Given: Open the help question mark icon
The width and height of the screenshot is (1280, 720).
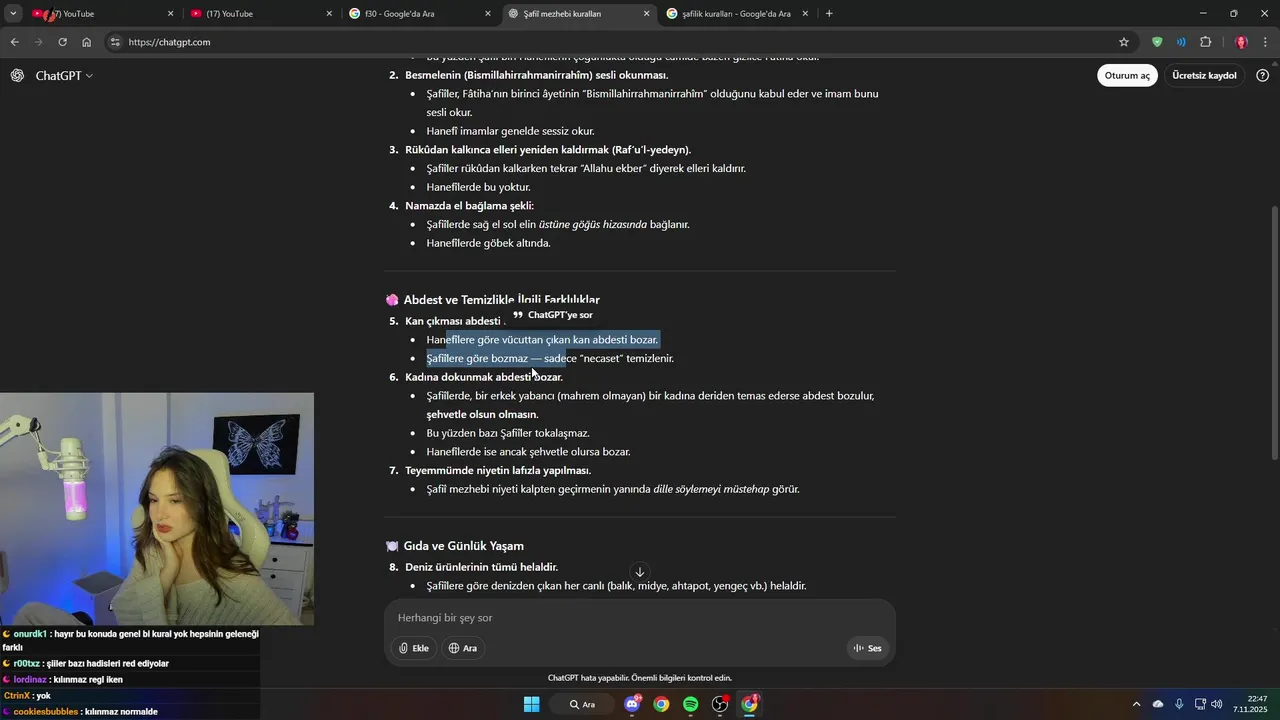Looking at the screenshot, I should click(x=1263, y=76).
